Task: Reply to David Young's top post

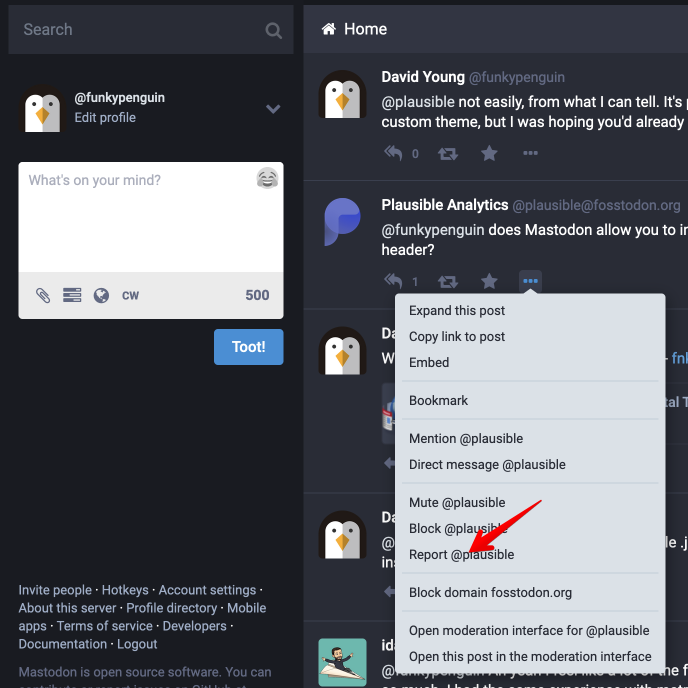Action: tap(394, 153)
